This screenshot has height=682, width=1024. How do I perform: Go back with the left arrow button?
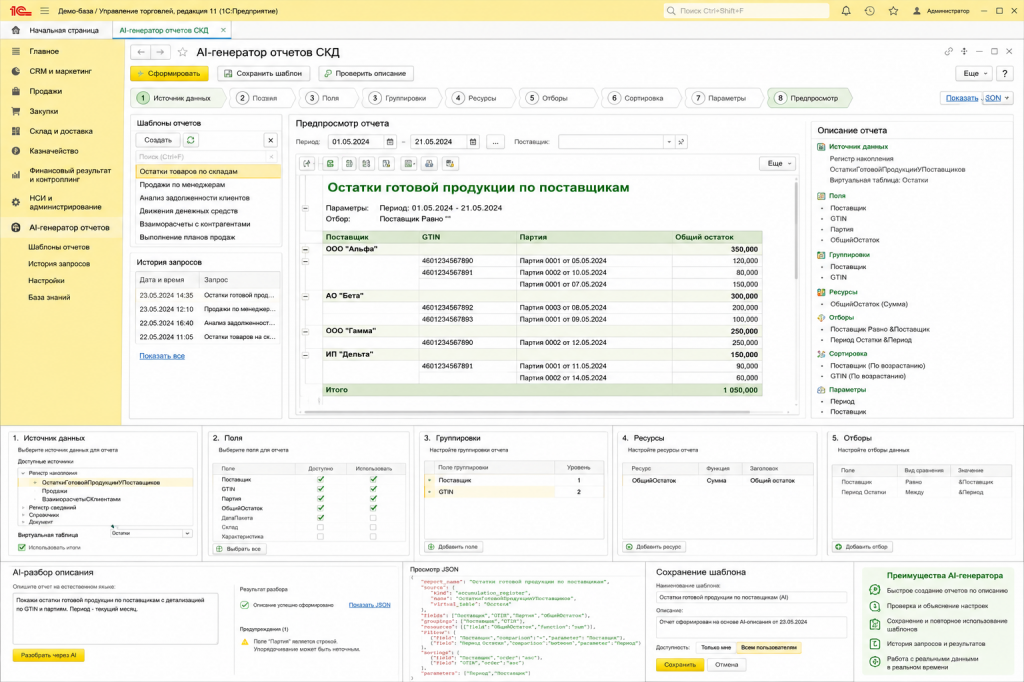coord(141,52)
